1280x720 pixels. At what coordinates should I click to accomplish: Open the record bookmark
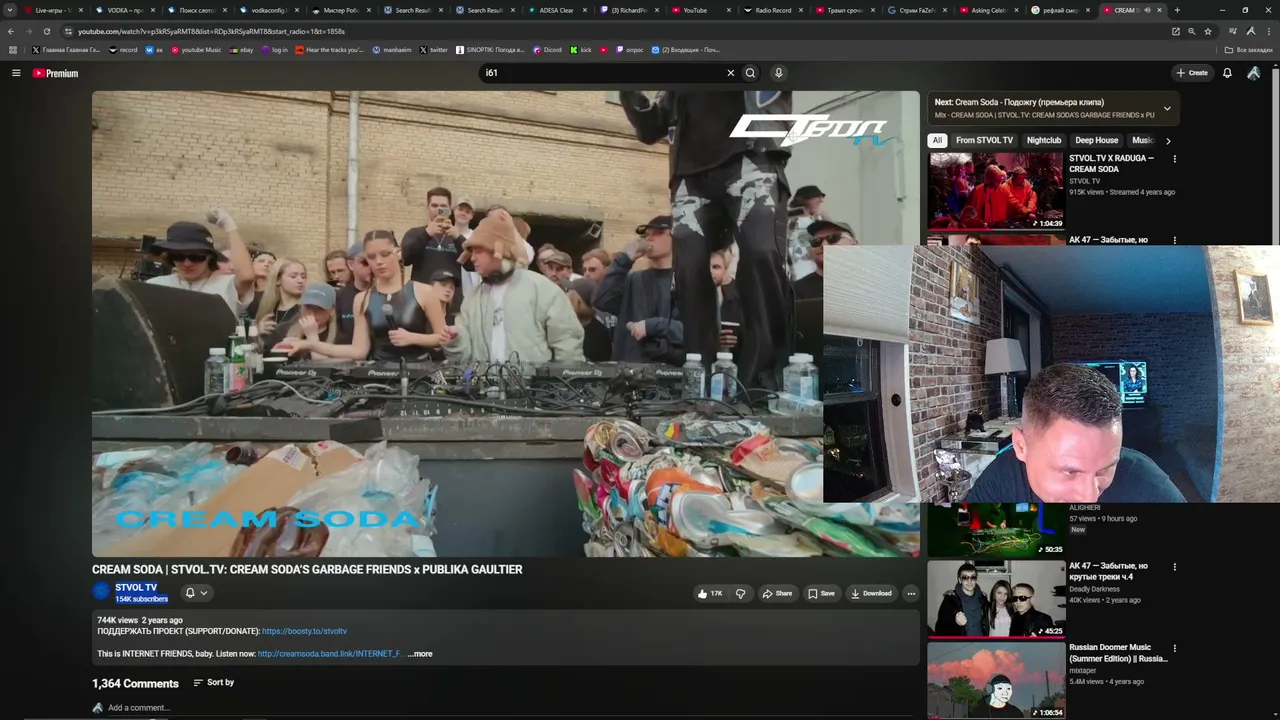click(x=124, y=50)
